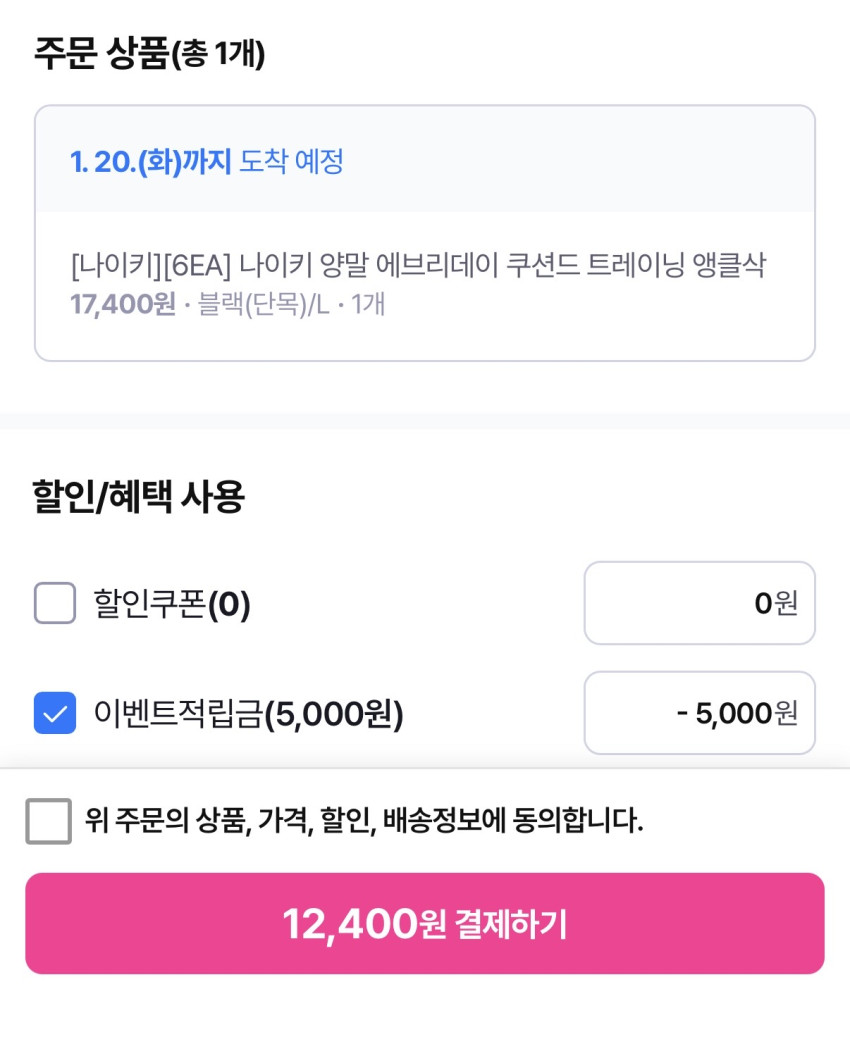This screenshot has height=1063, width=850.
Task: Click the 1개 quantity text
Action: coord(366,304)
